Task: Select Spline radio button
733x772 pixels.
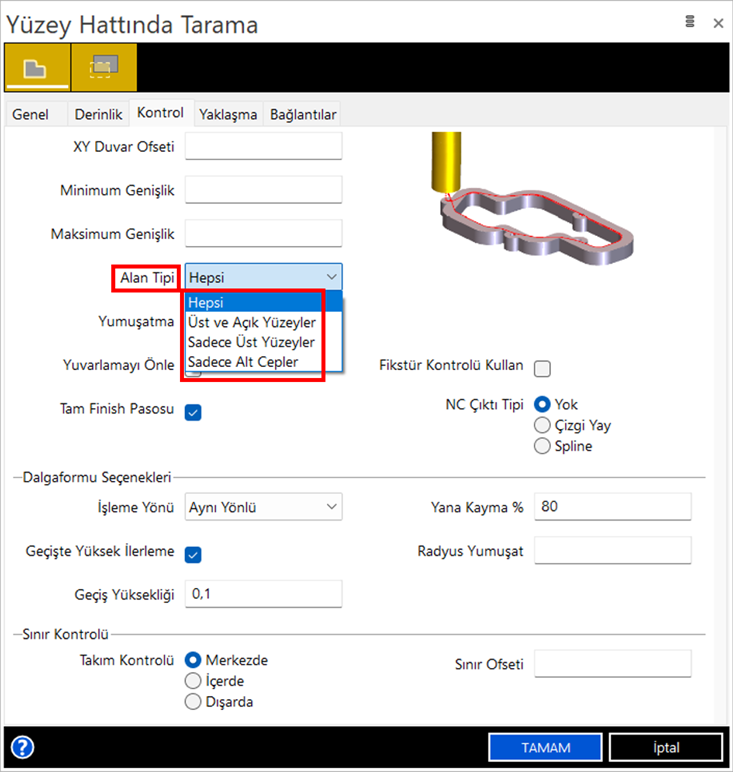Action: 542,446
